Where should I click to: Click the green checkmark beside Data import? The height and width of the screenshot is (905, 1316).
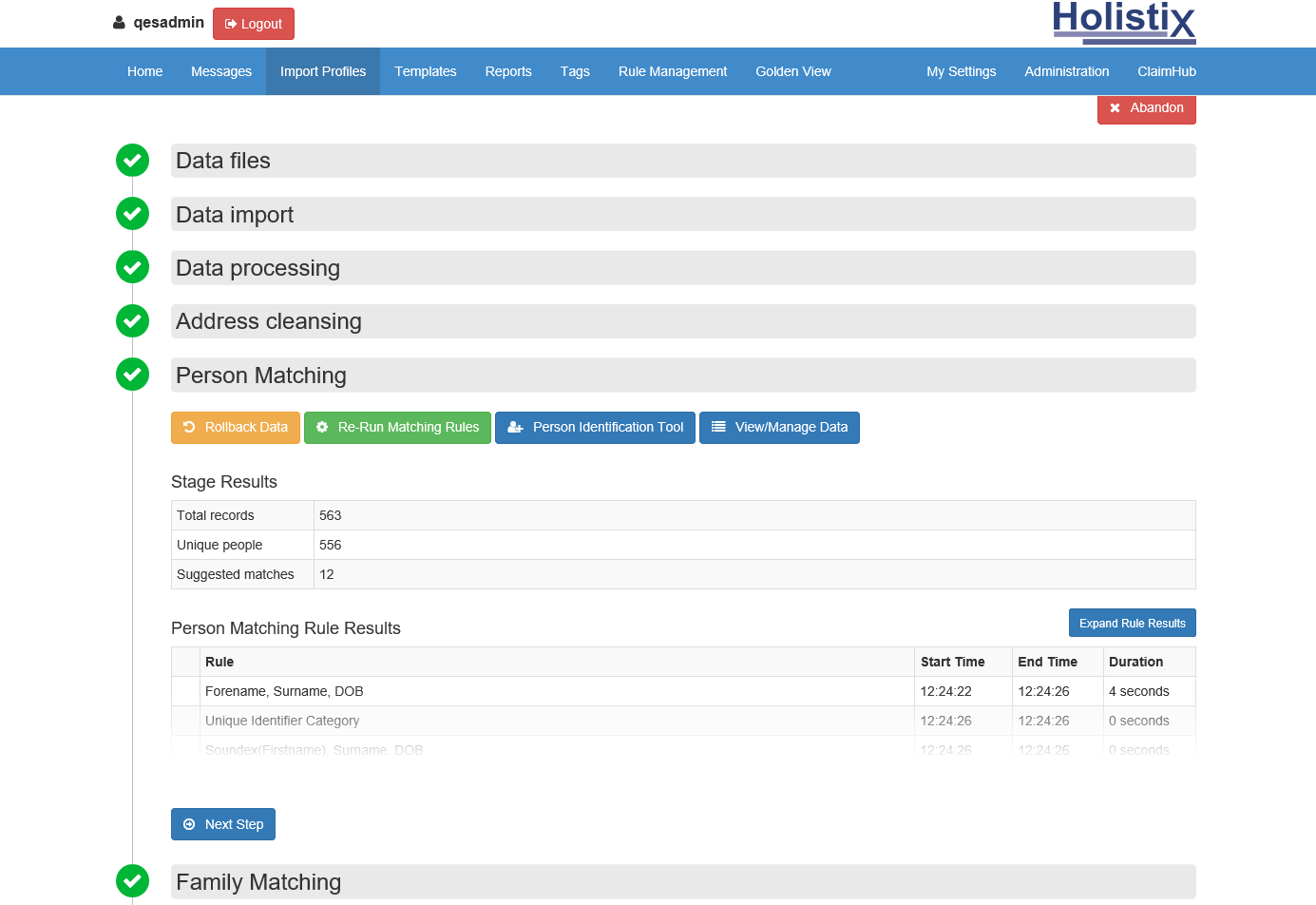click(x=133, y=214)
